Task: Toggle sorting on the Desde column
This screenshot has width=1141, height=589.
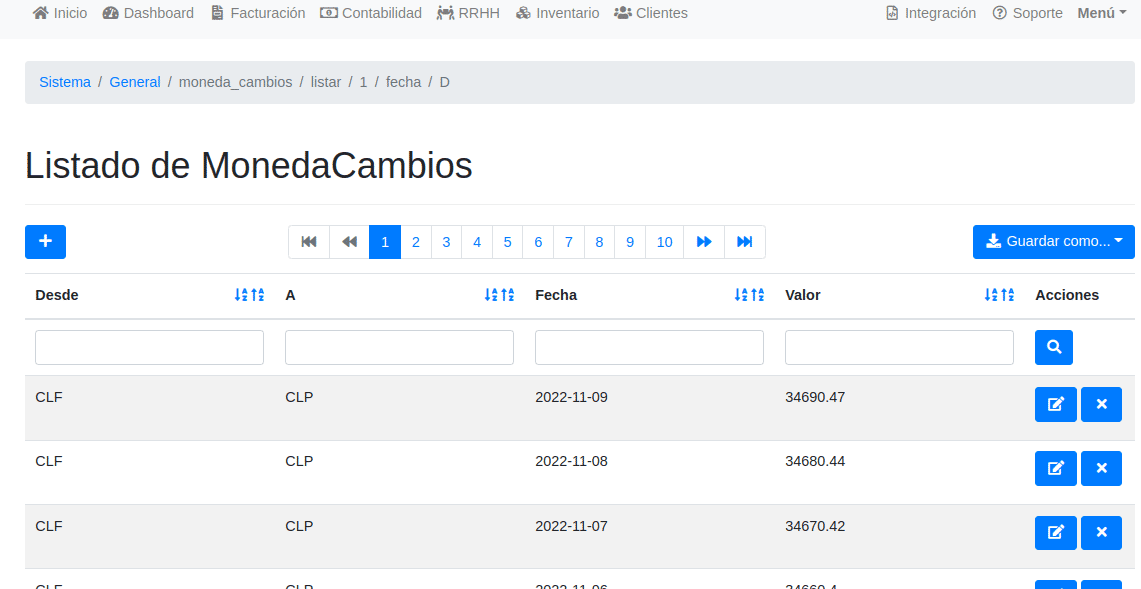Action: 249,295
